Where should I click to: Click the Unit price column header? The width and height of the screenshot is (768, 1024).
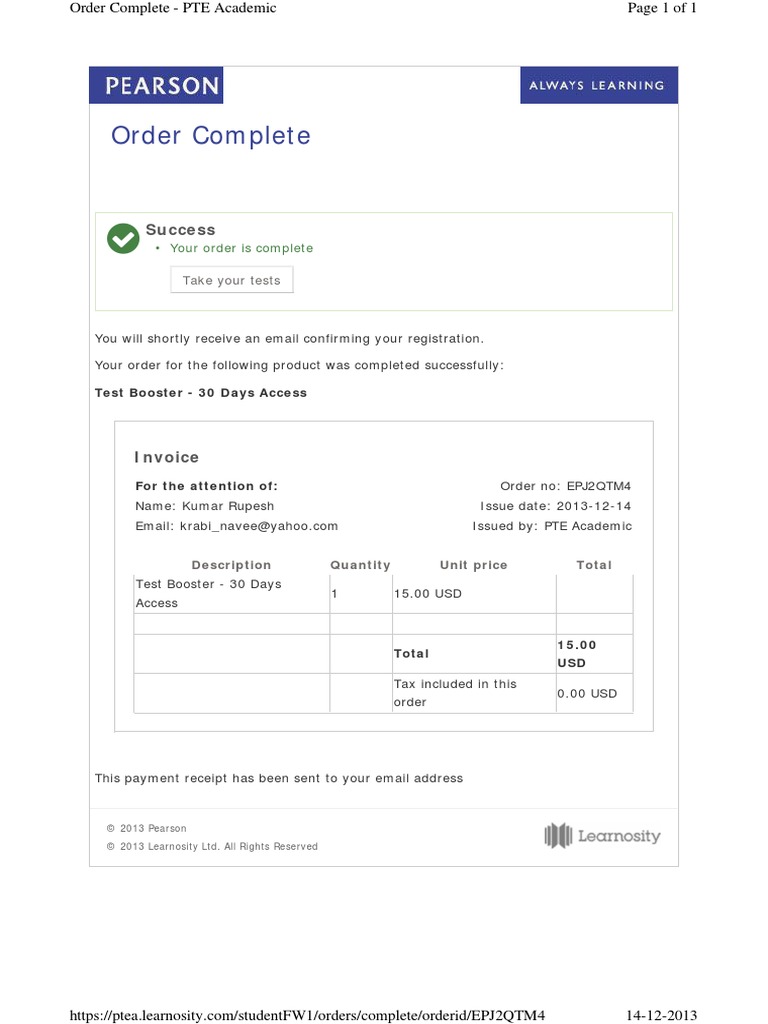pyautogui.click(x=473, y=565)
